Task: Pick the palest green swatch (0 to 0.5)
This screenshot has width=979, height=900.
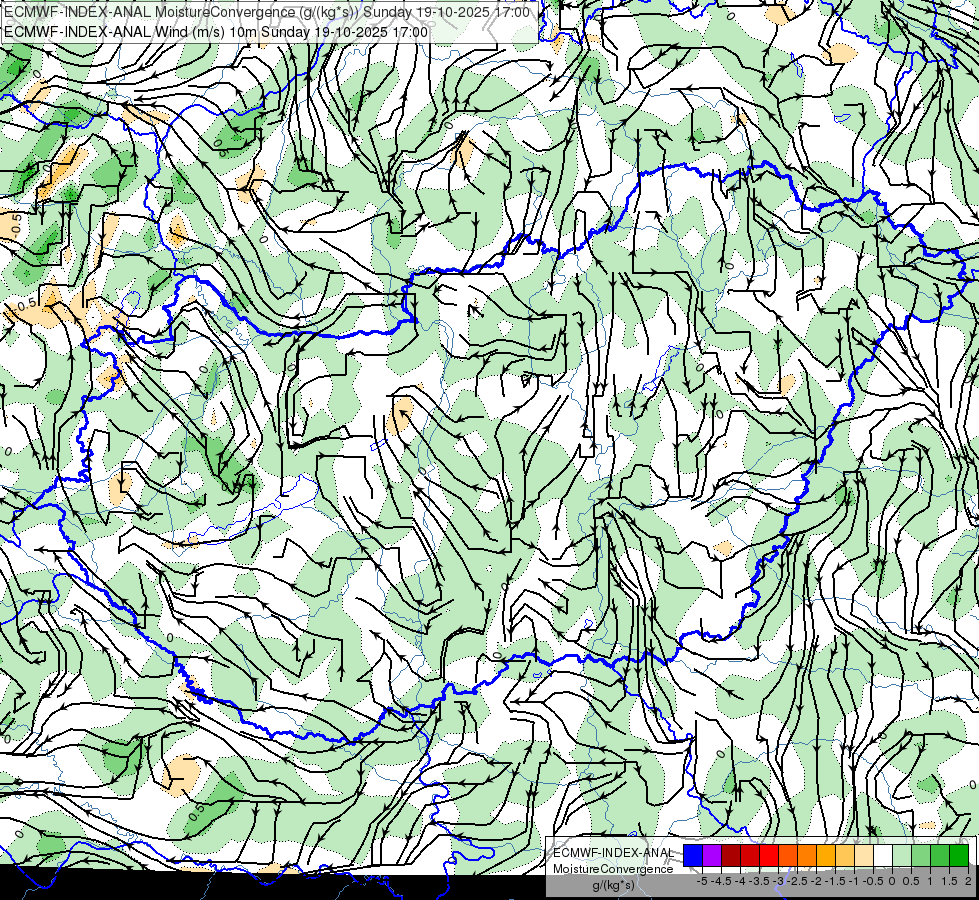Action: click(902, 855)
